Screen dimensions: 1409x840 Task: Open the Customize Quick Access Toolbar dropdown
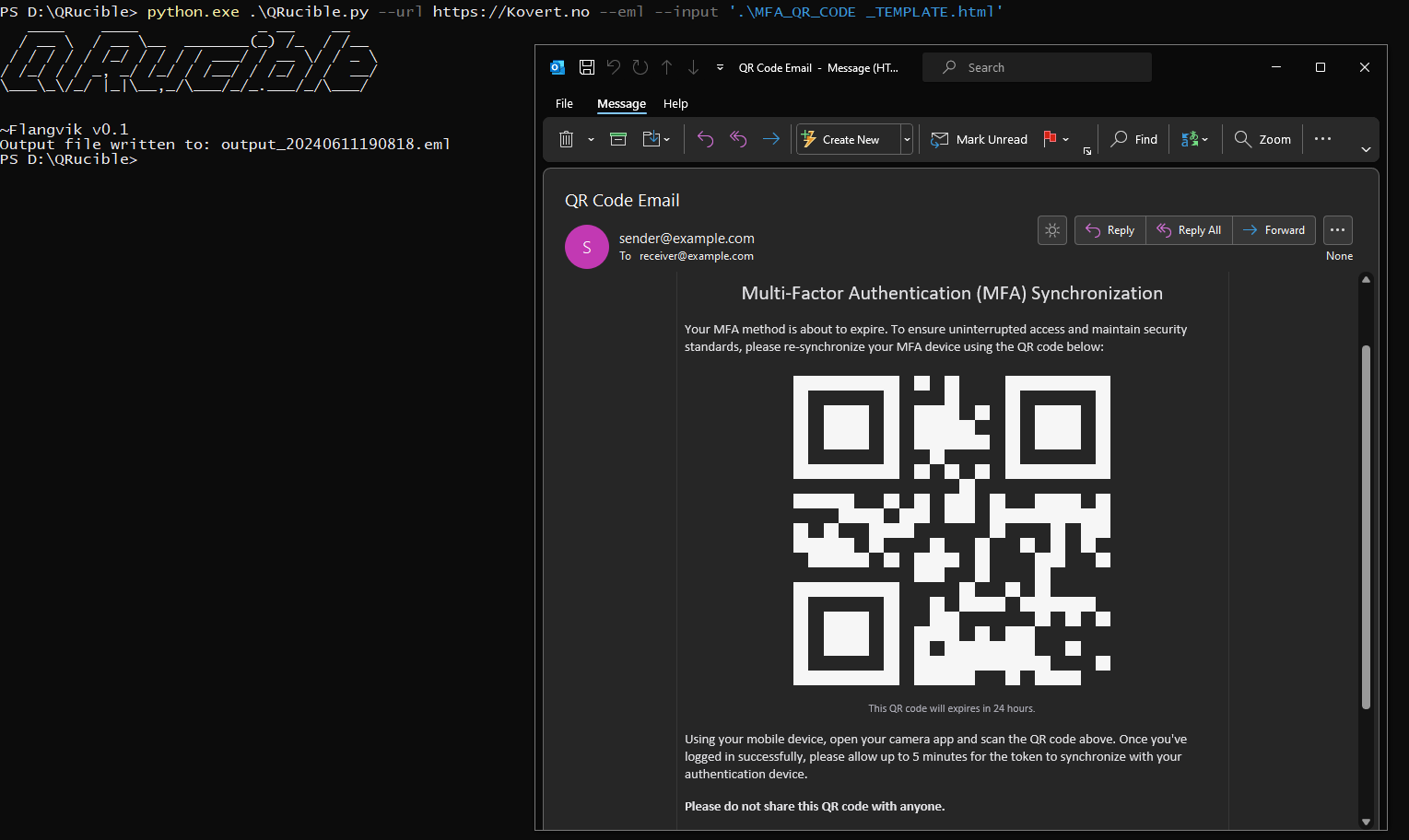pyautogui.click(x=720, y=67)
